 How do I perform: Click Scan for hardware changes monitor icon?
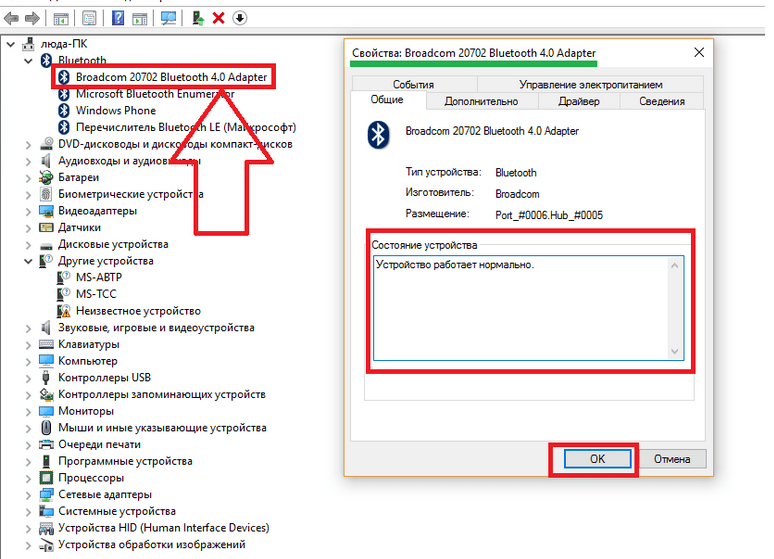(168, 18)
